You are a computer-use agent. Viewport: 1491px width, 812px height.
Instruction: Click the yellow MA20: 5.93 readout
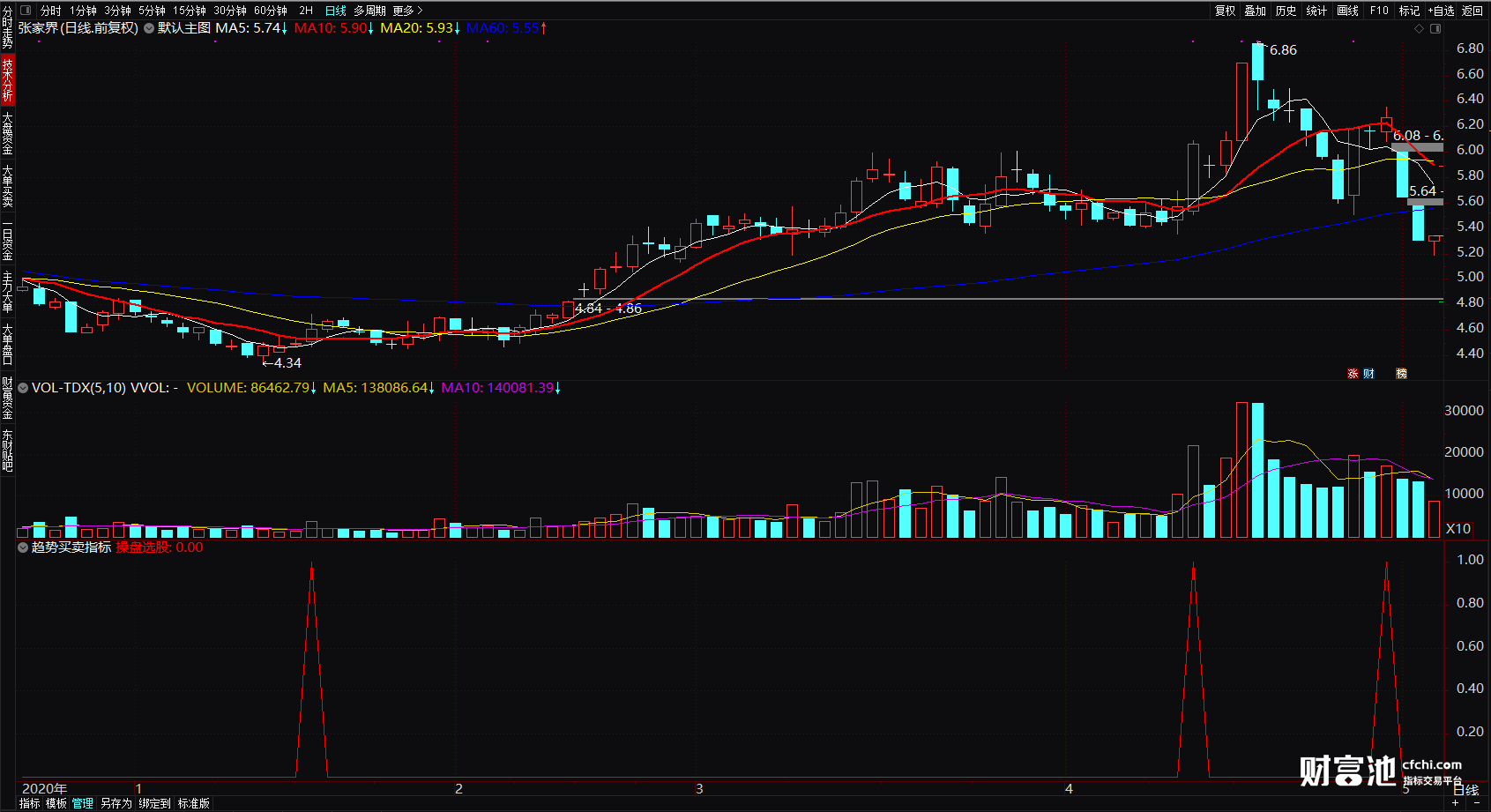421,28
